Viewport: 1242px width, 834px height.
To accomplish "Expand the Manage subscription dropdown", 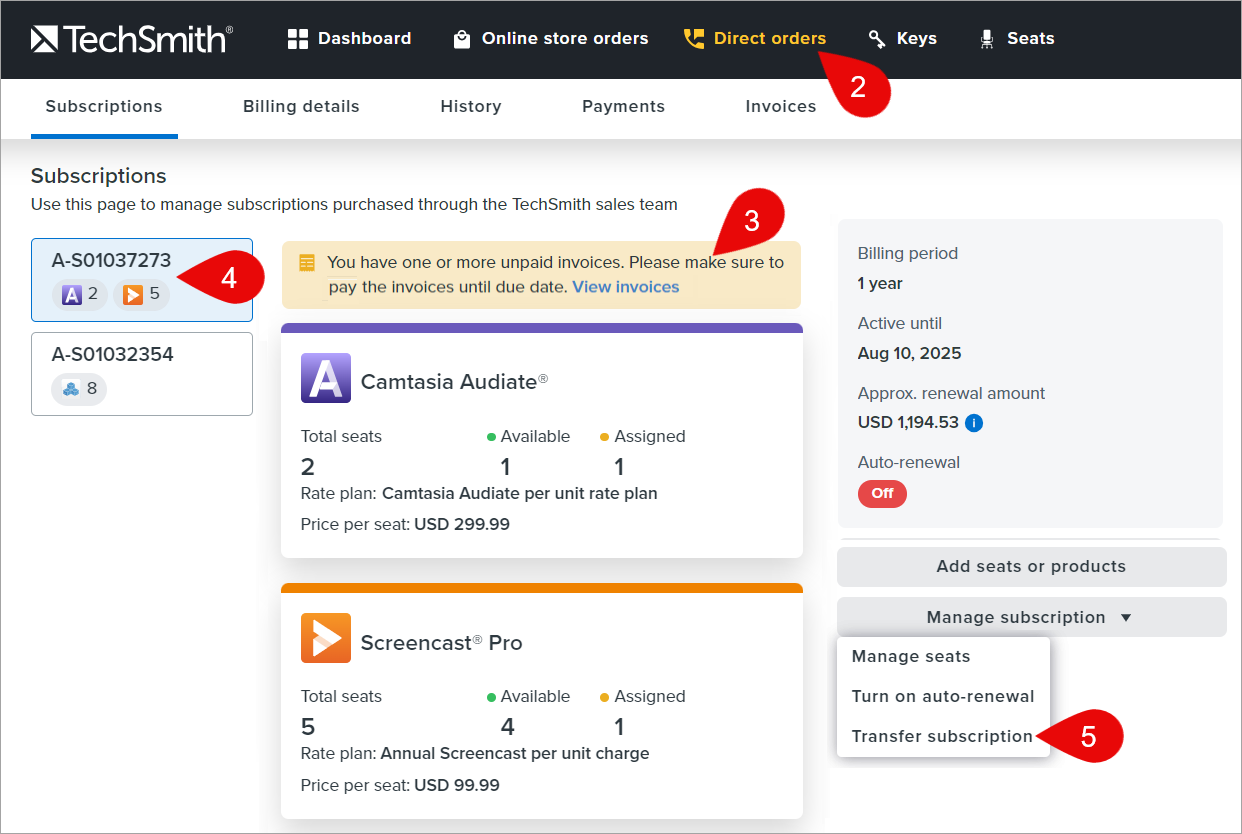I will pos(1031,617).
